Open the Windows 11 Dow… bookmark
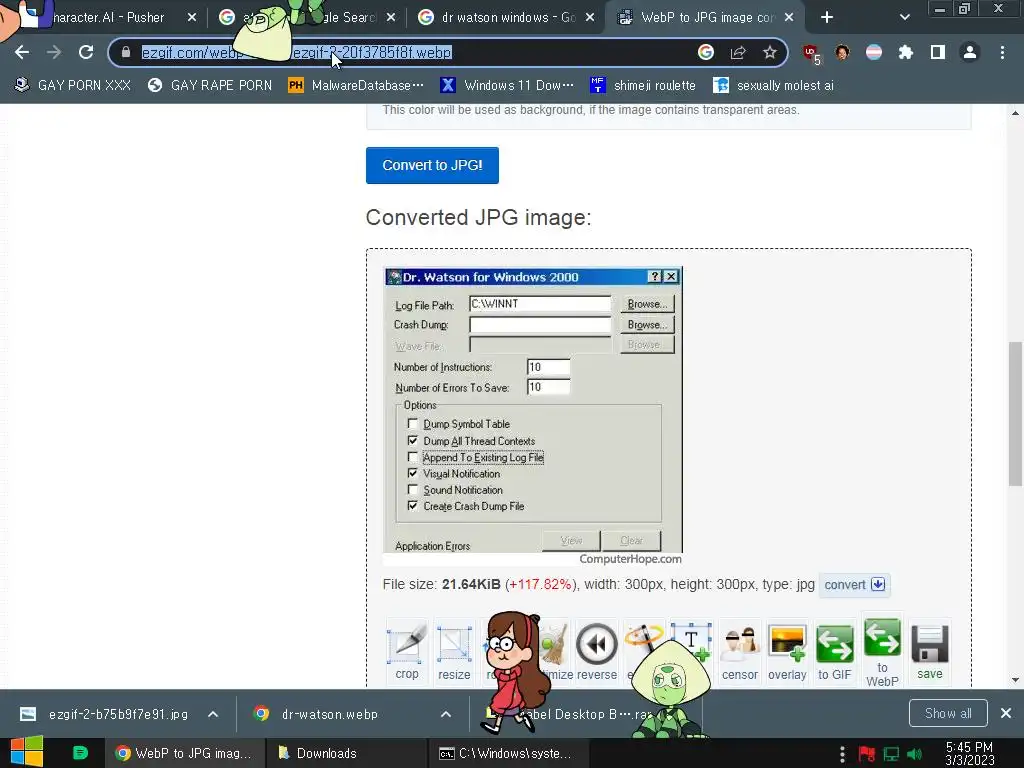Image resolution: width=1024 pixels, height=768 pixels. click(x=507, y=86)
